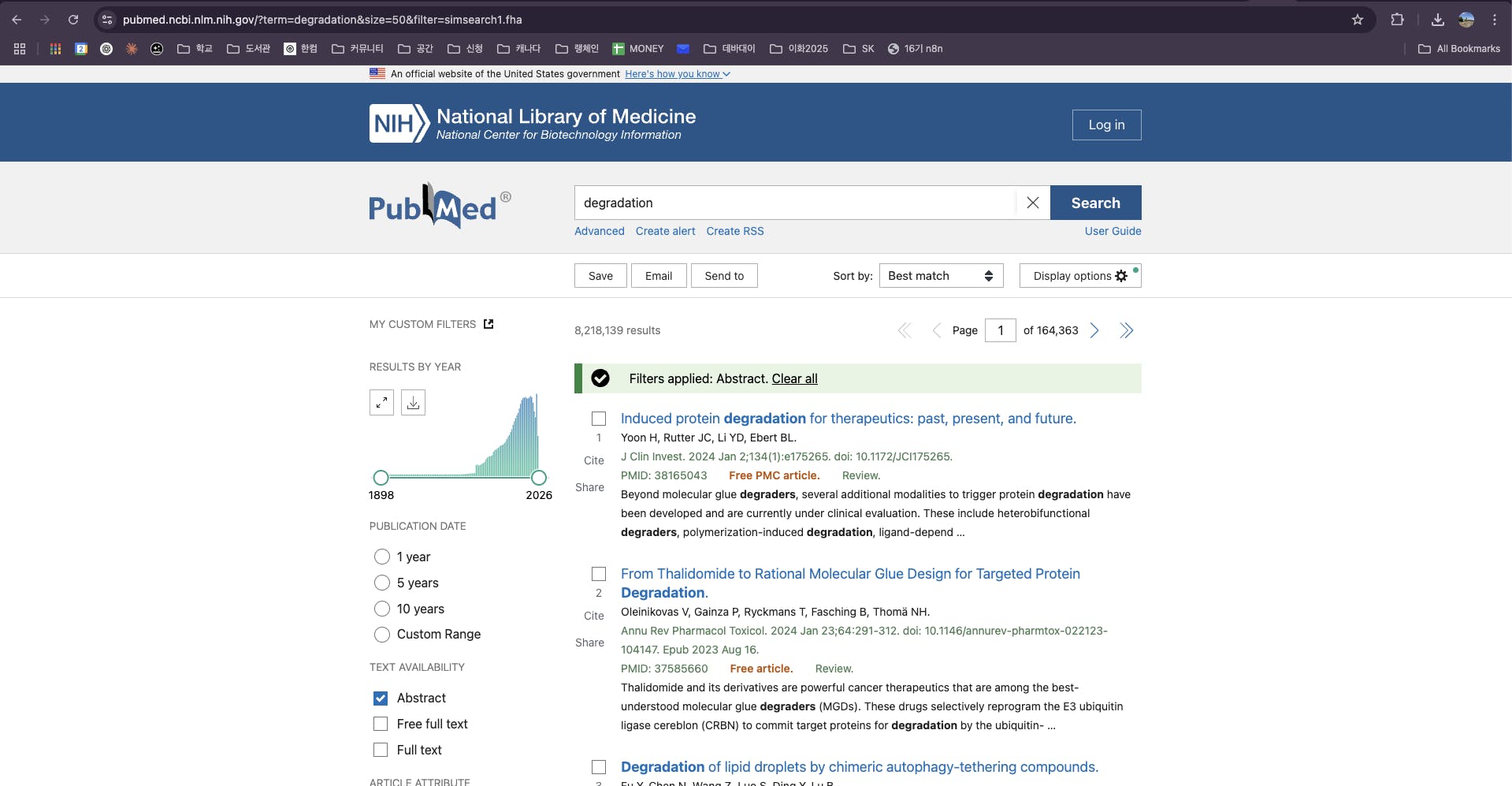The height and width of the screenshot is (786, 1512).
Task: Clear all applied filters
Action: [x=794, y=379]
